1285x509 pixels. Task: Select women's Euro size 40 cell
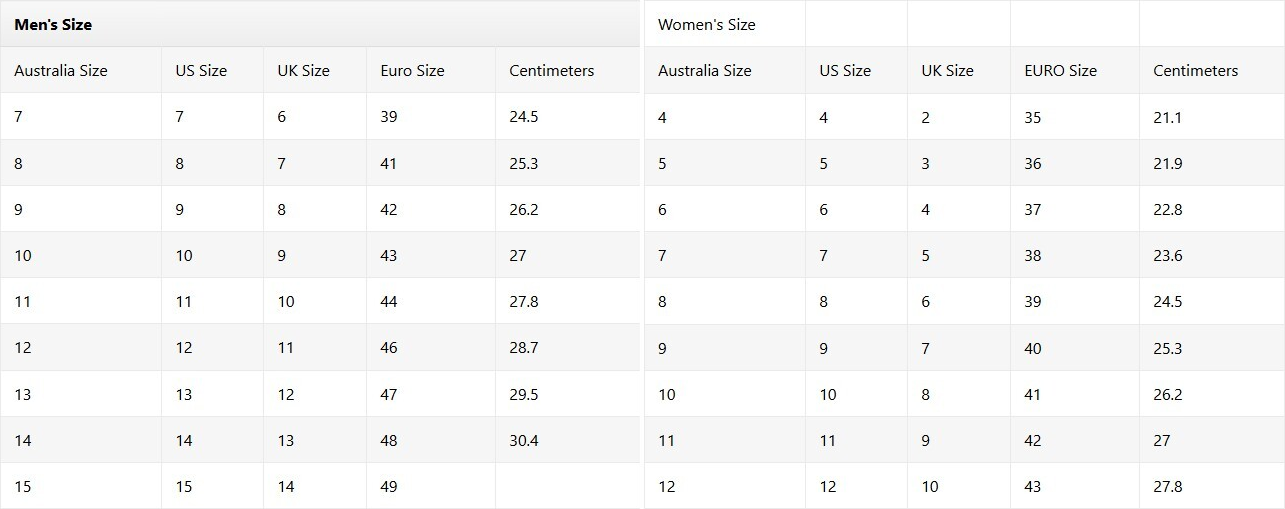[x=1032, y=349]
